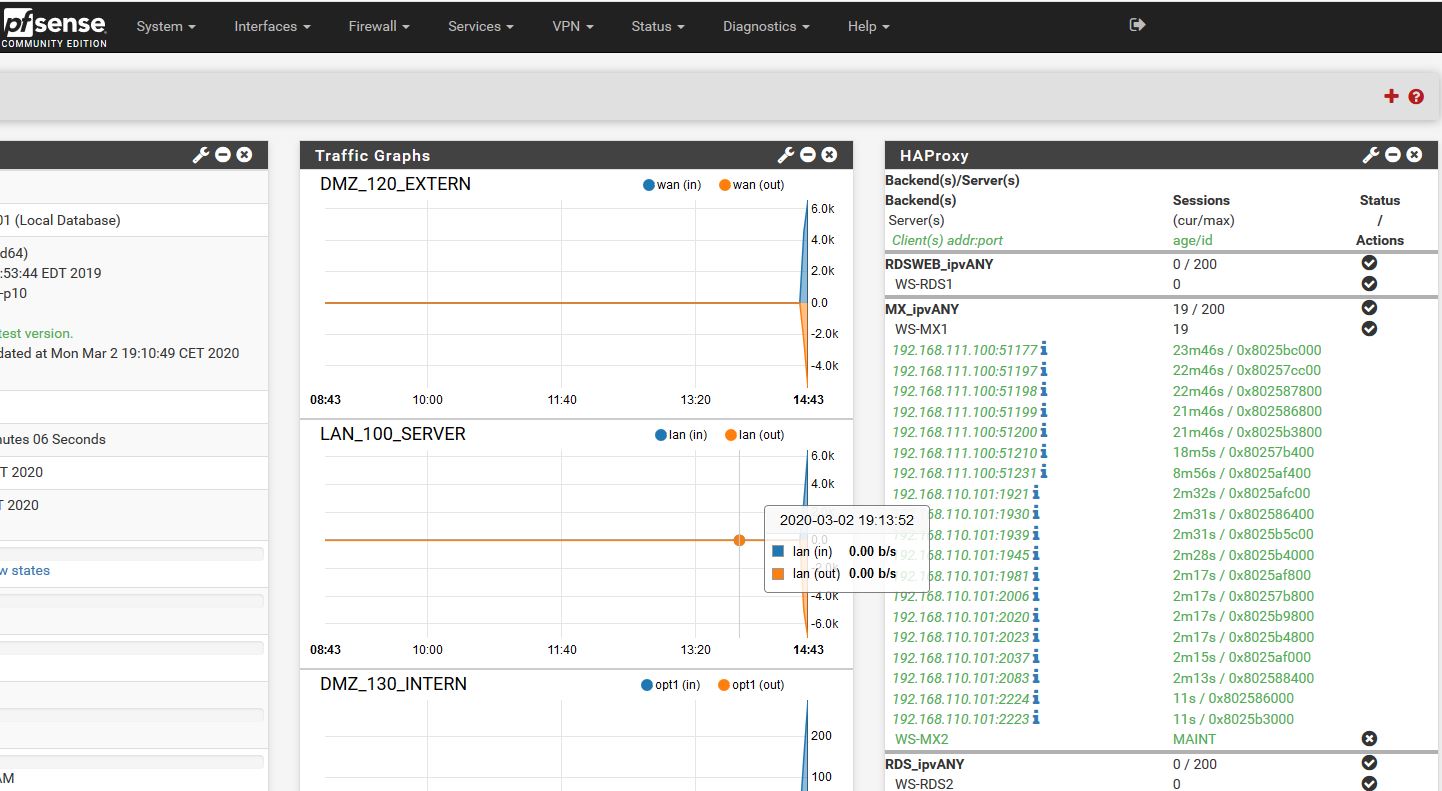The image size is (1442, 791).
Task: Open settings wrench of System Information widget
Action: 201,155
